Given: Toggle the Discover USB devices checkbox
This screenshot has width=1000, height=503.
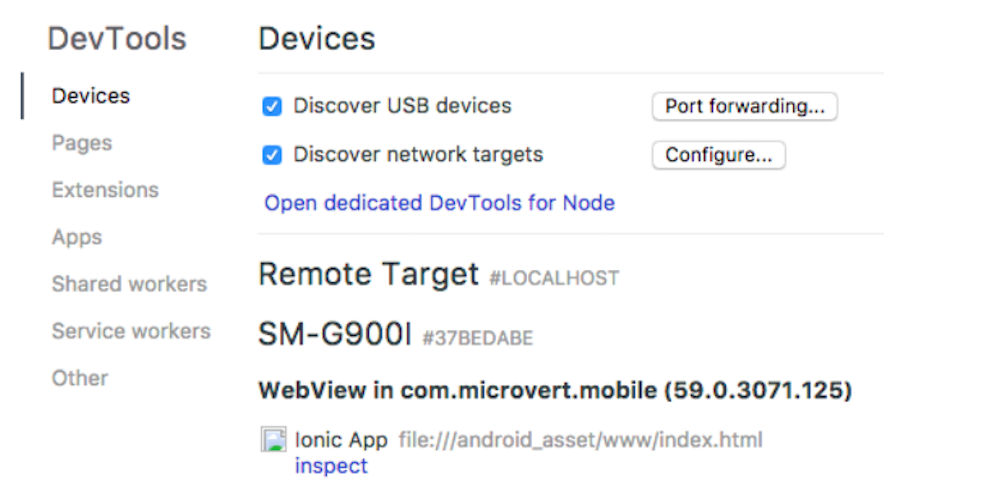Looking at the screenshot, I should (x=272, y=106).
